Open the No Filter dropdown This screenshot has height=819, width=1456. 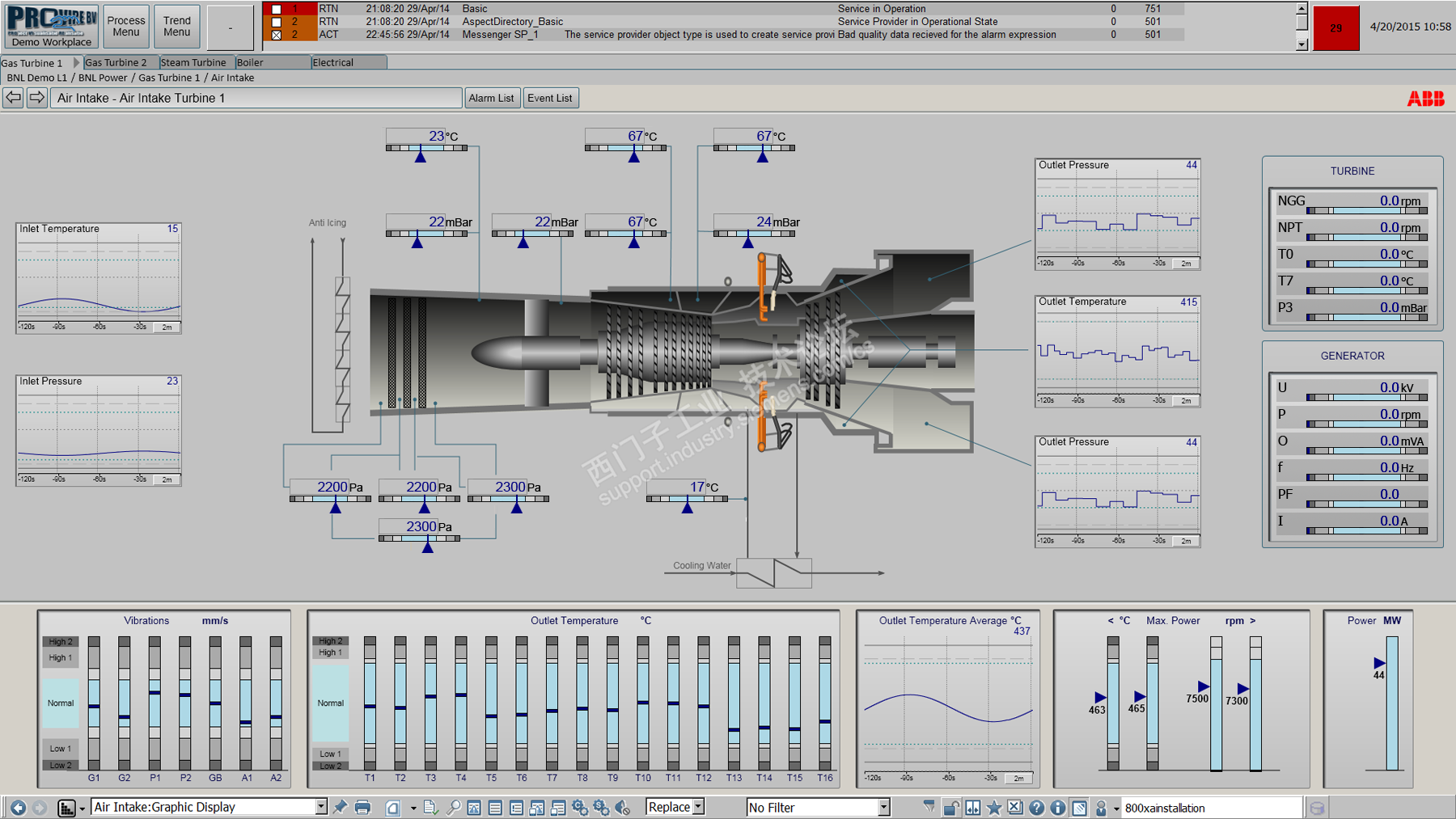883,807
